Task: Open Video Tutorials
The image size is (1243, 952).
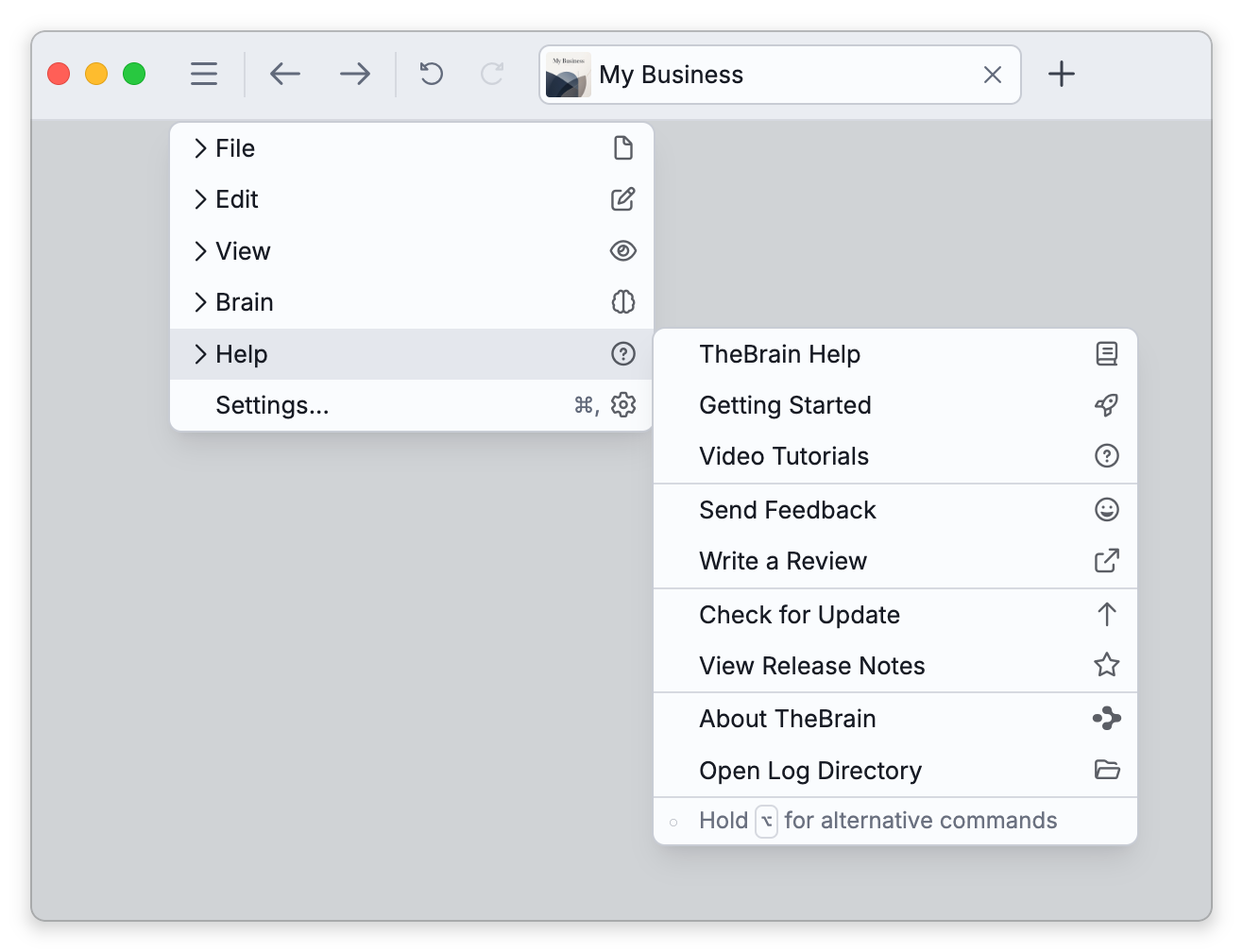Action: [x=895, y=456]
